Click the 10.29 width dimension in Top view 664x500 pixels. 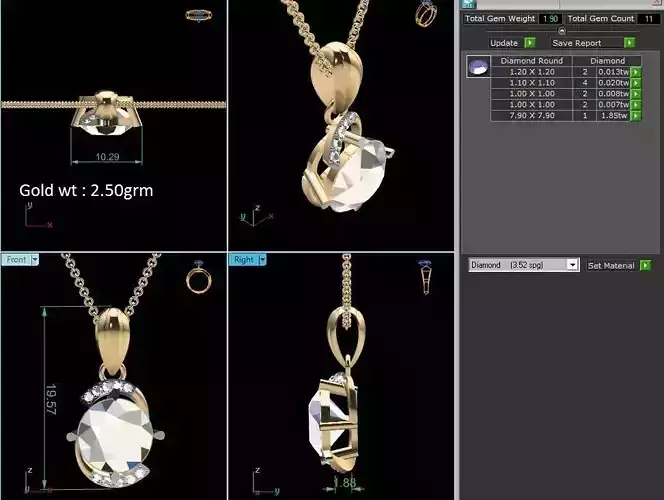coord(107,157)
